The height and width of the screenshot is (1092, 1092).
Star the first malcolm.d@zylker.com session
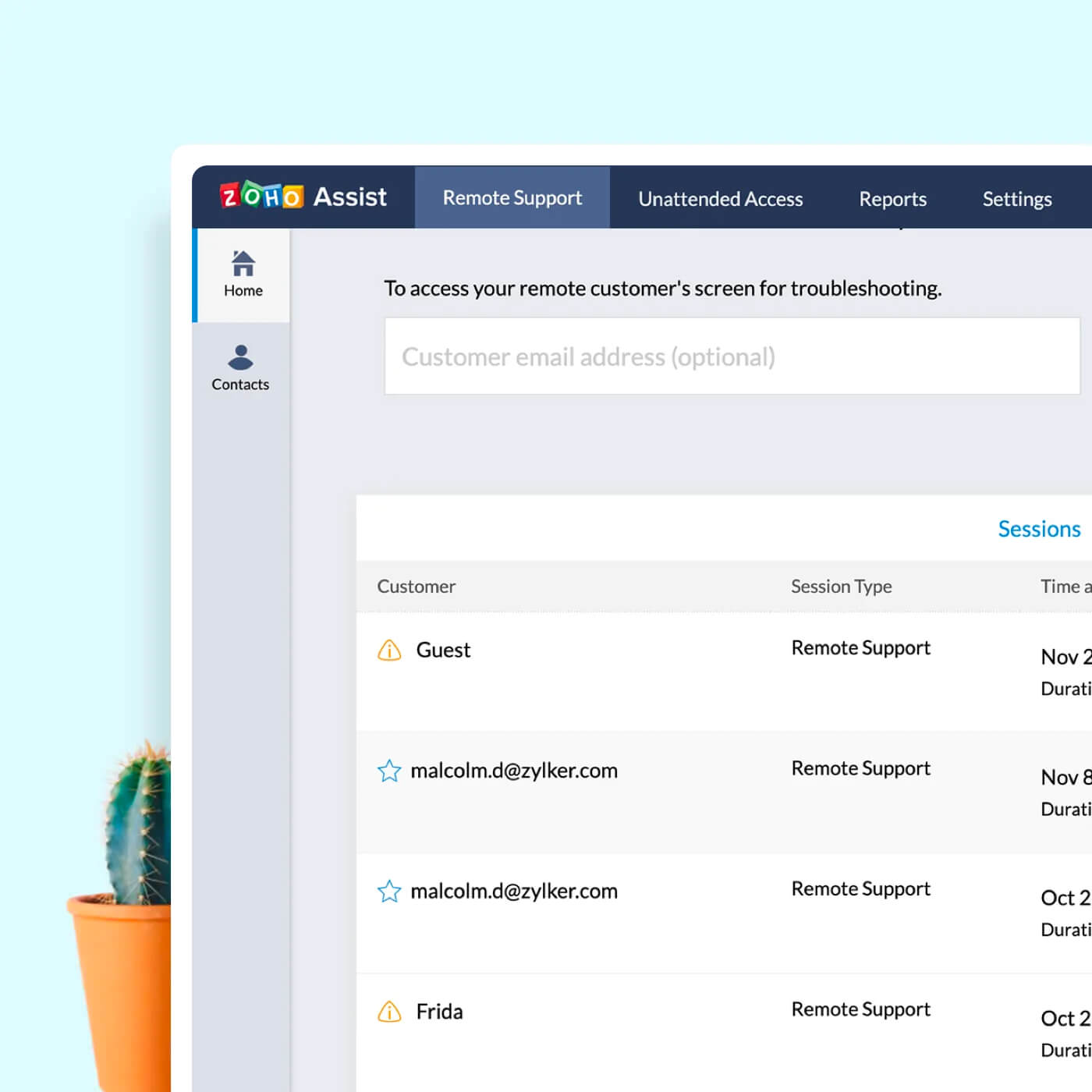tap(389, 771)
